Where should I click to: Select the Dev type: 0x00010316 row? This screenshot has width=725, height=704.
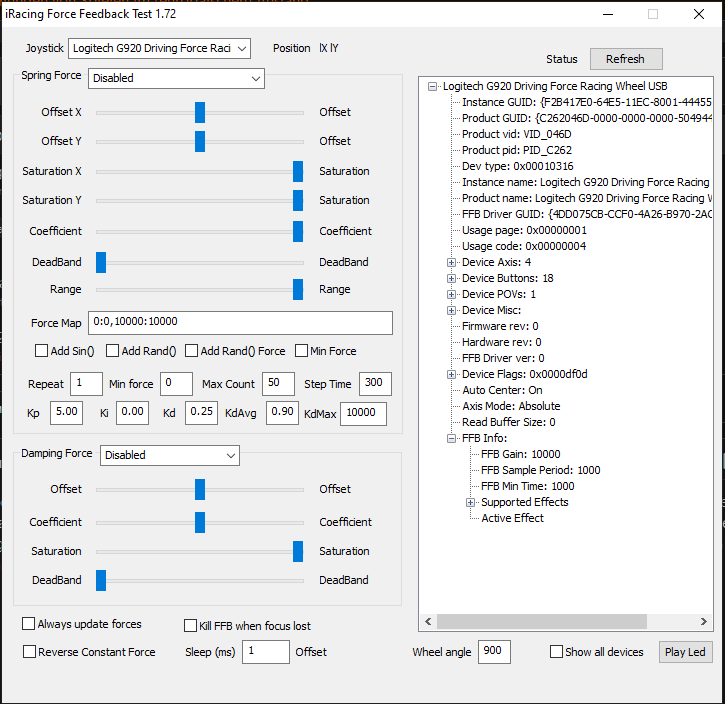coord(518,166)
